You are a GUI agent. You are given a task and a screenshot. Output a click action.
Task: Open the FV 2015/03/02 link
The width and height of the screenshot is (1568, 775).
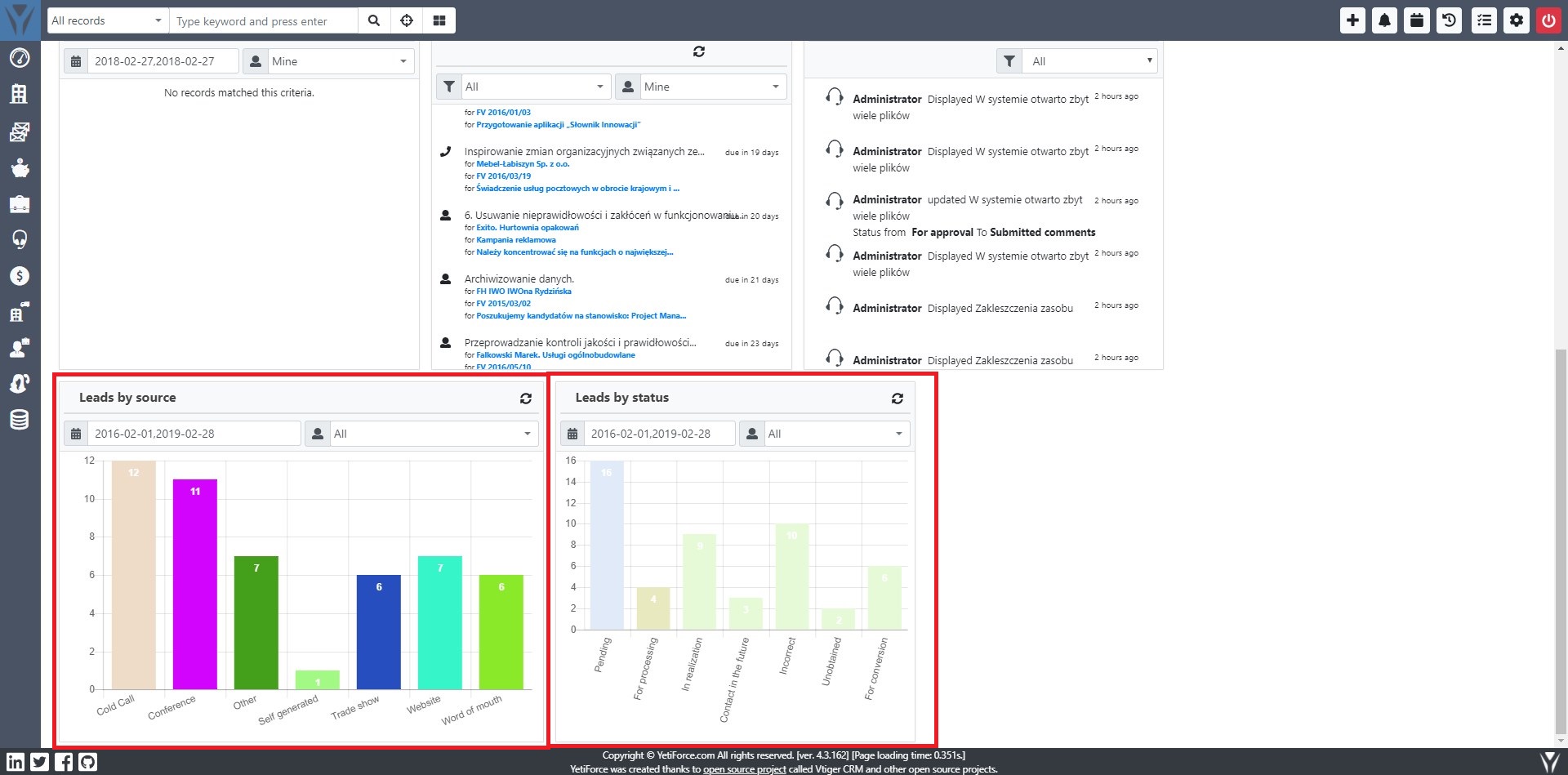point(503,304)
